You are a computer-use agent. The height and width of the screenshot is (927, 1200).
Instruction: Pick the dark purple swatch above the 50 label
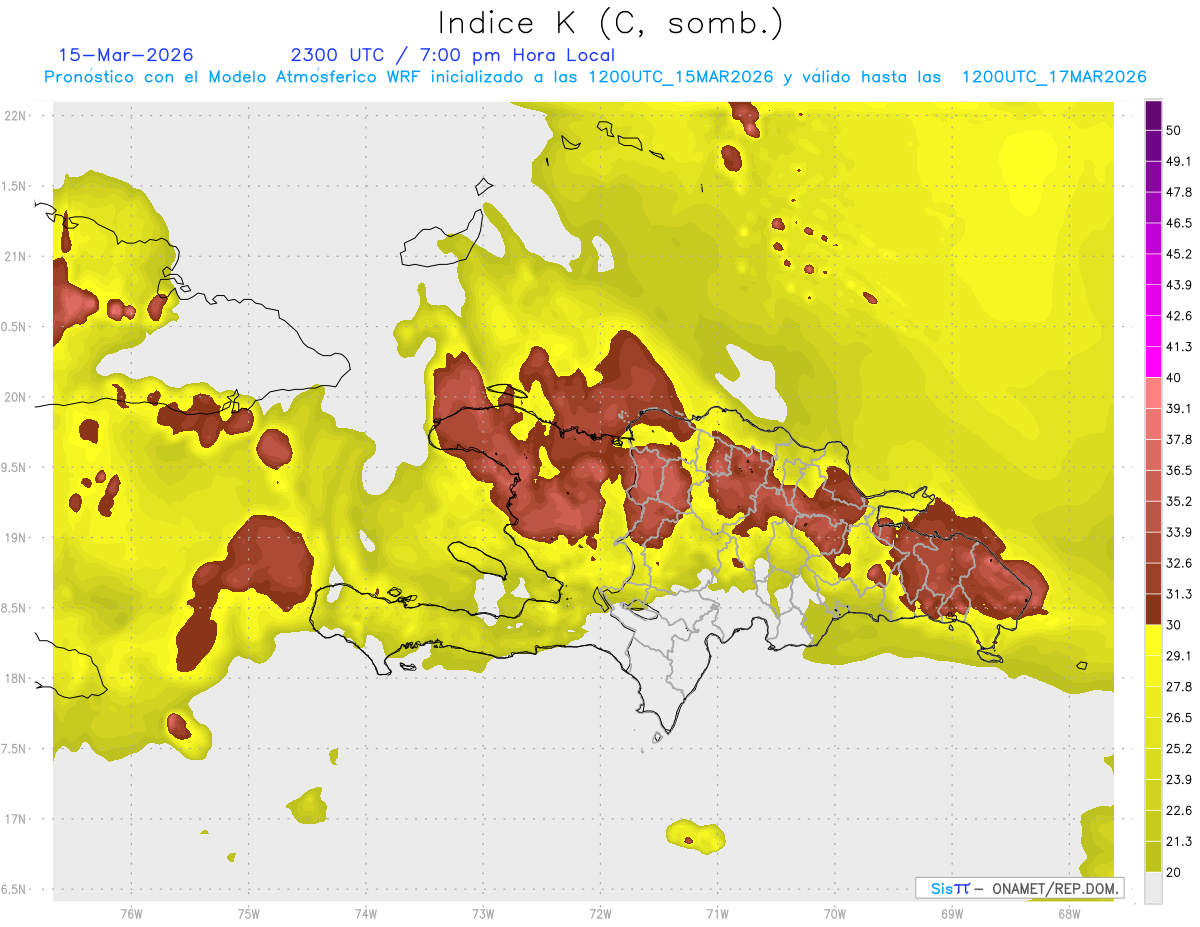pyautogui.click(x=1153, y=115)
